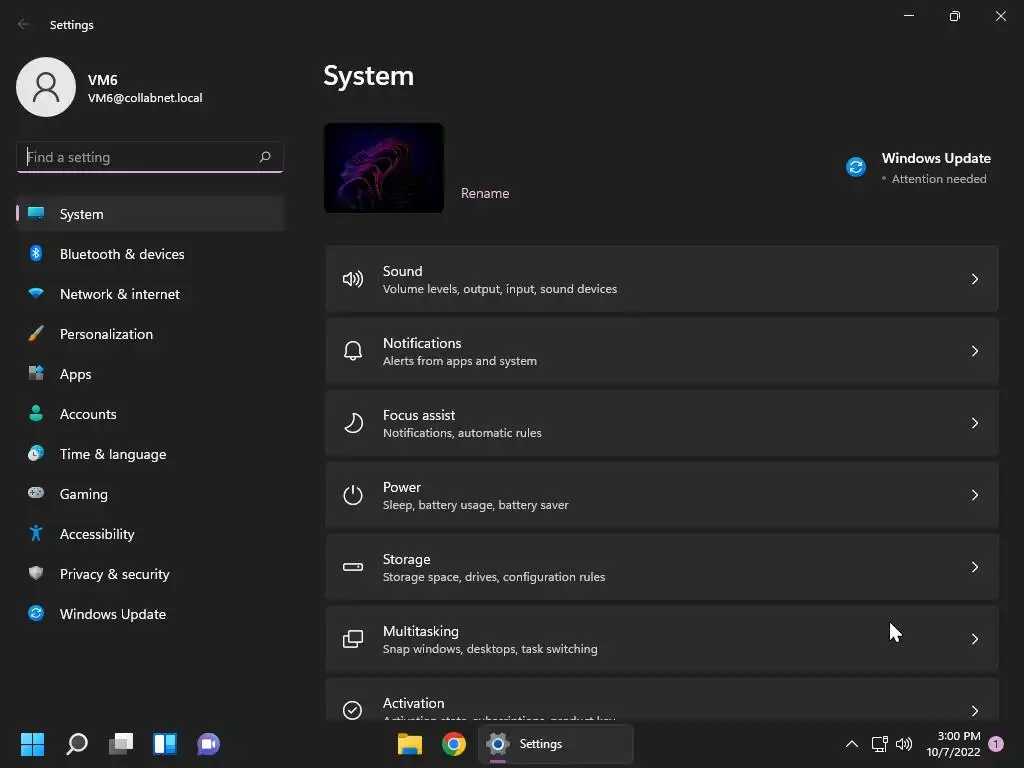
Task: Click the user profile avatar icon
Action: (46, 87)
